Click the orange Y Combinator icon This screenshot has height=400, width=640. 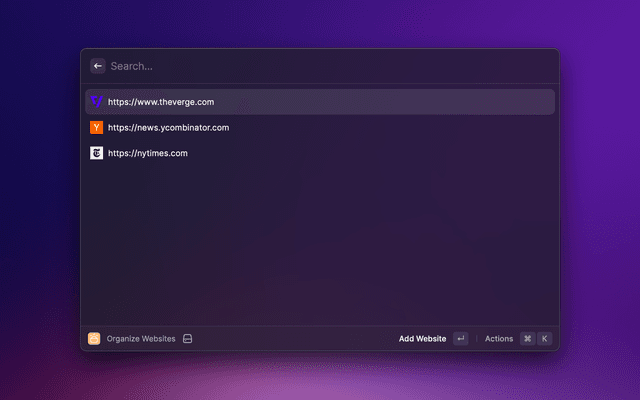click(96, 128)
